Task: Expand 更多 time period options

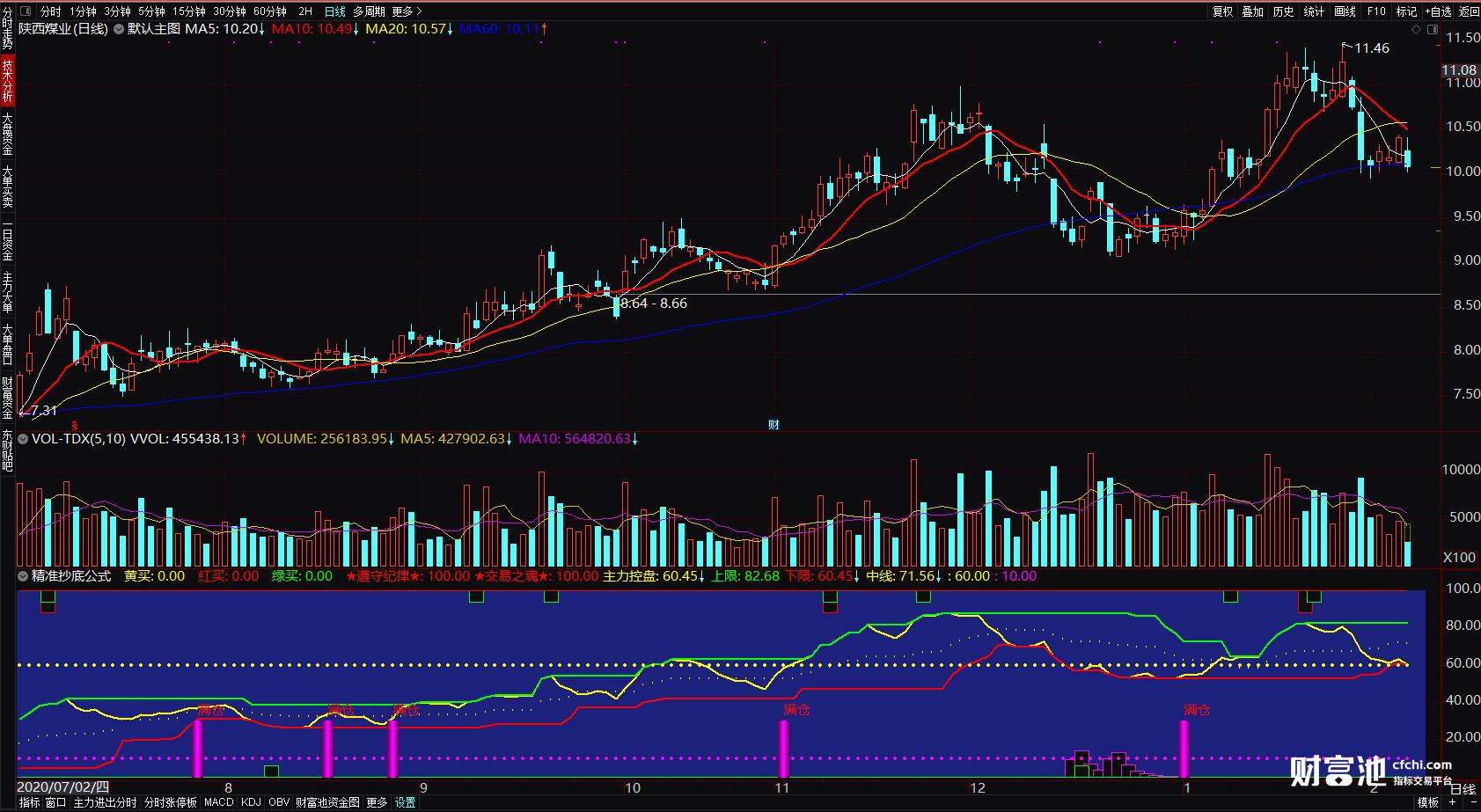Action: [407, 11]
